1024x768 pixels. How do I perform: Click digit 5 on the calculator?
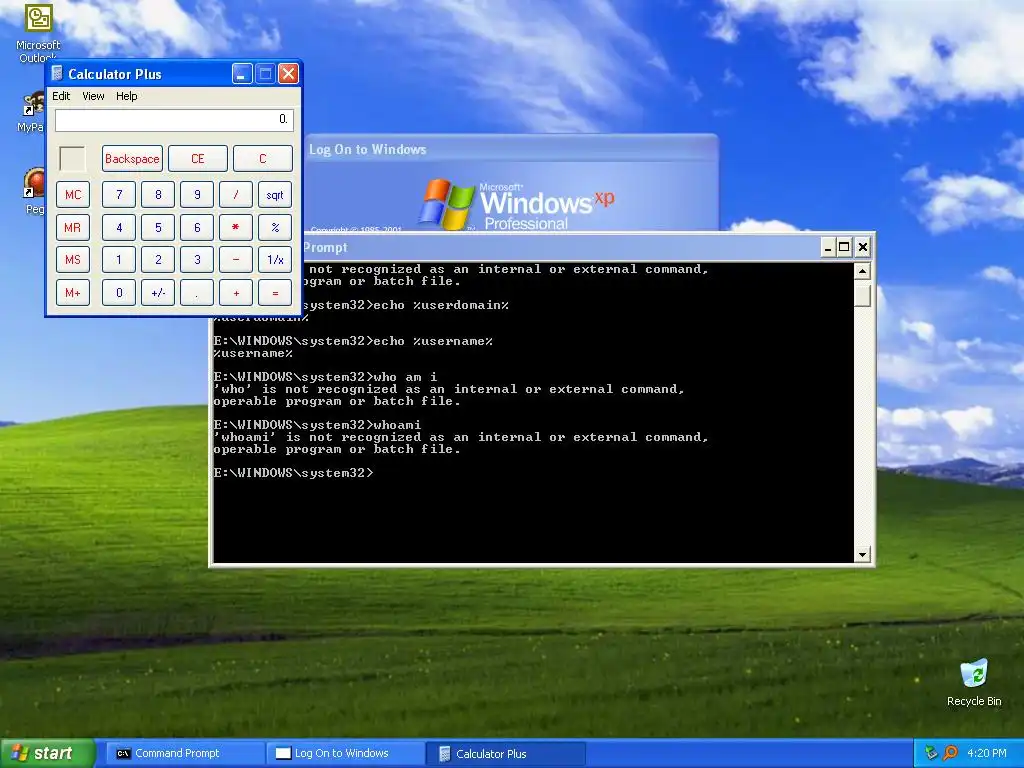coord(158,227)
